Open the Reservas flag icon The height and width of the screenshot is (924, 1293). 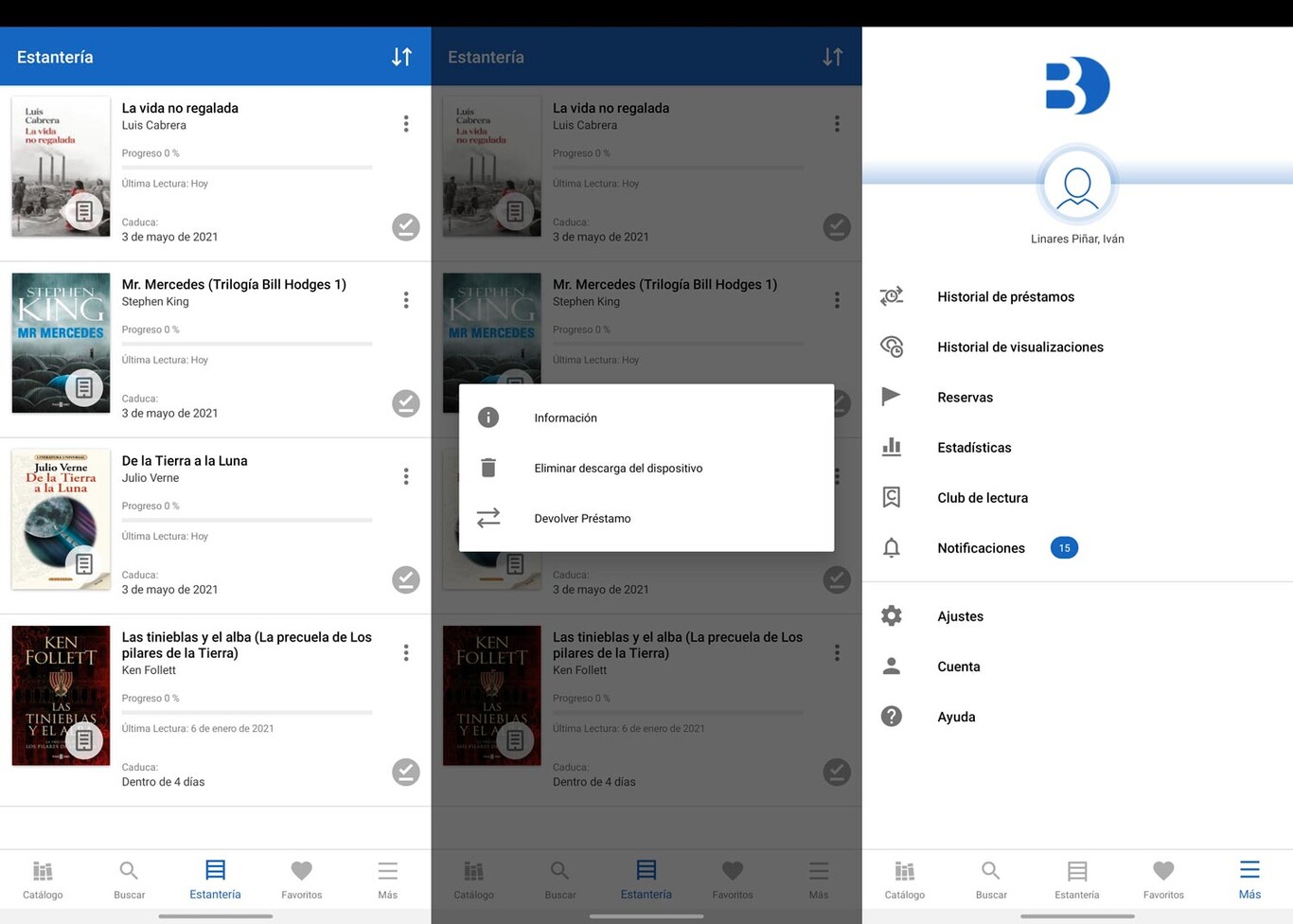(x=891, y=397)
